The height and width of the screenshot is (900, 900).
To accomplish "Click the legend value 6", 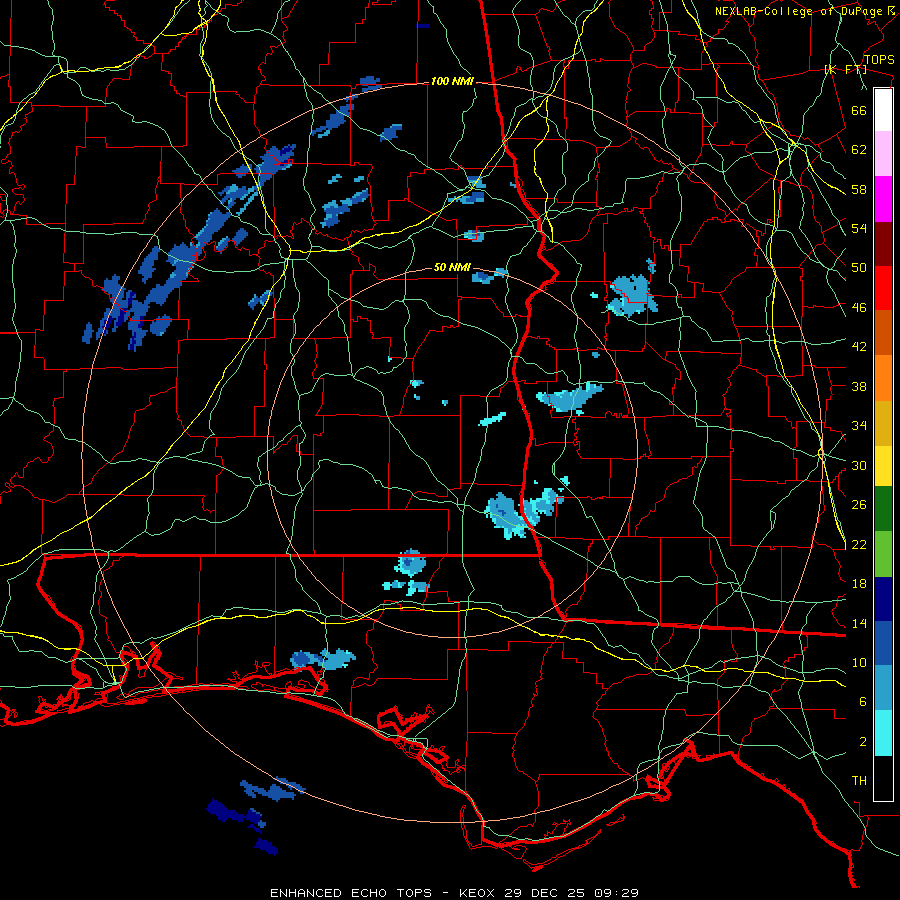I will (x=863, y=702).
